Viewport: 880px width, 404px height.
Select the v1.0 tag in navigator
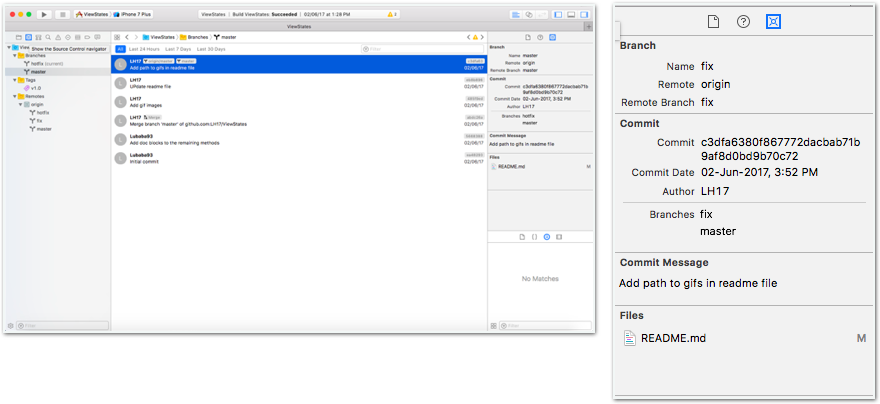[58, 88]
